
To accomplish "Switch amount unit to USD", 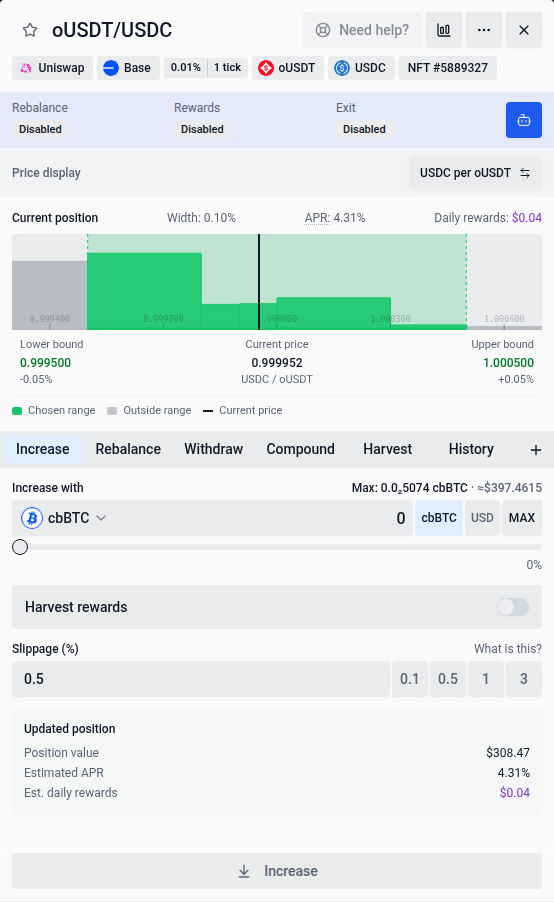I will tap(482, 518).
